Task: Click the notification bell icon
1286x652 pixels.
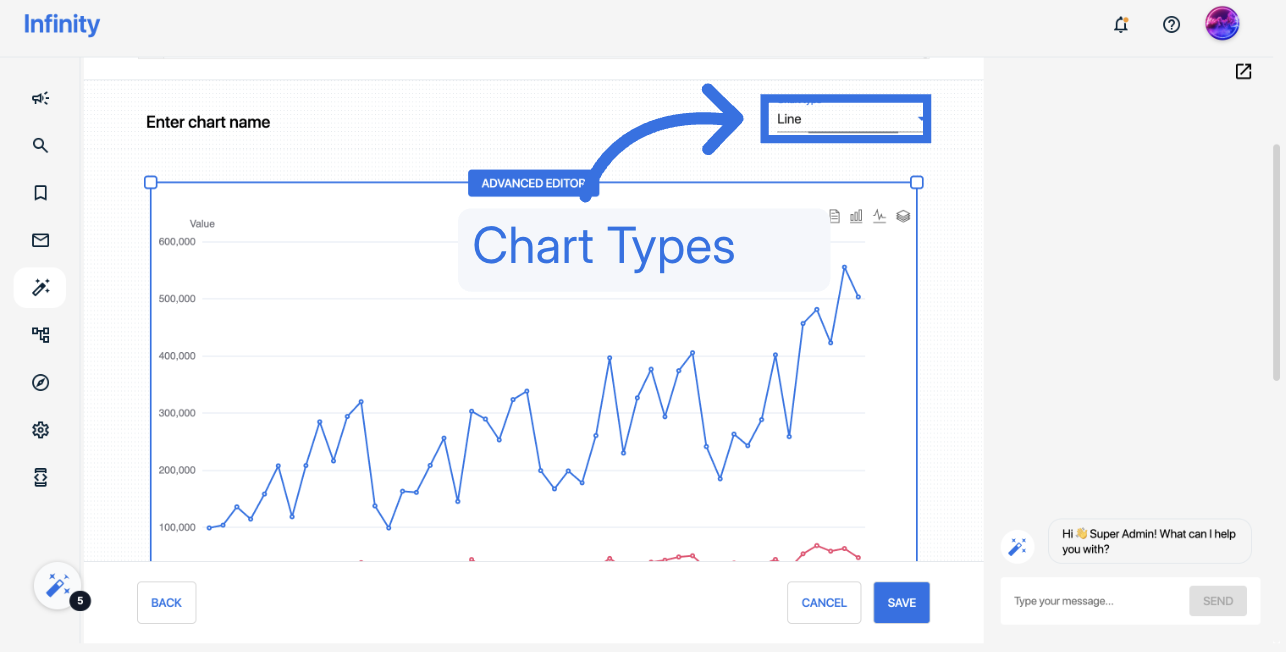Action: (x=1121, y=25)
